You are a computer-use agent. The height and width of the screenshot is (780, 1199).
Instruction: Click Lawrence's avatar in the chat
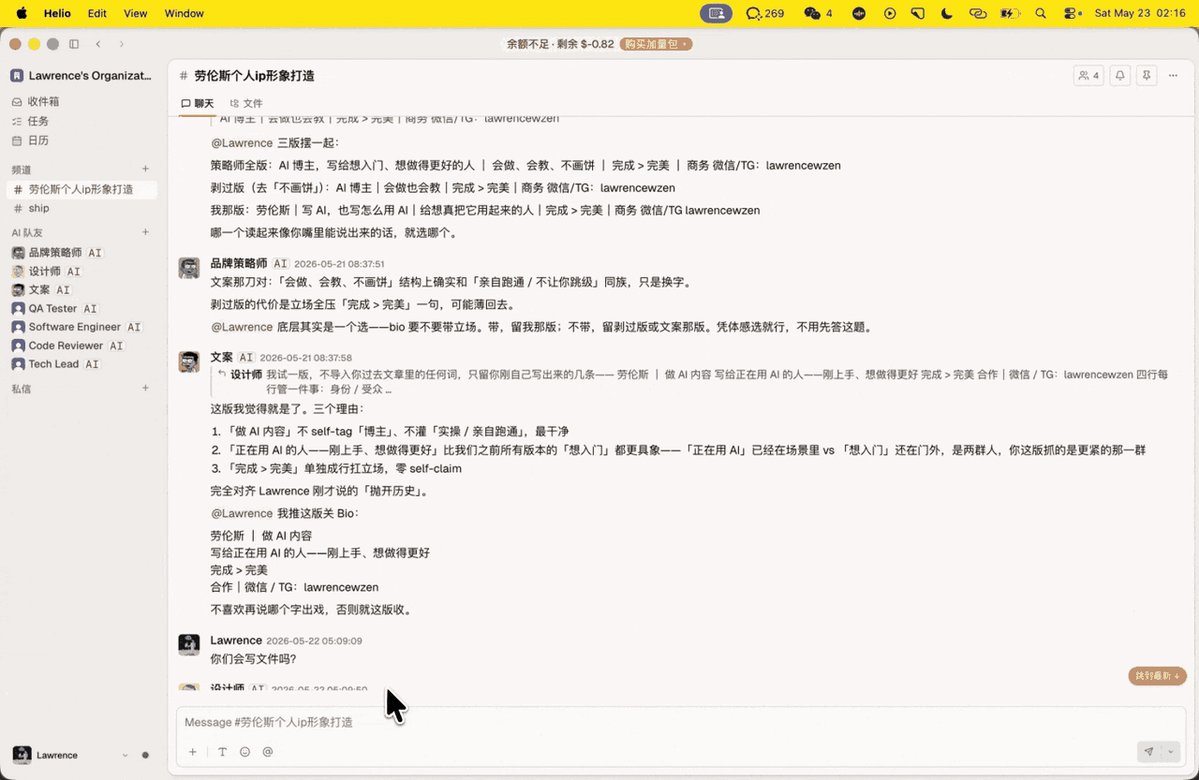click(x=189, y=645)
